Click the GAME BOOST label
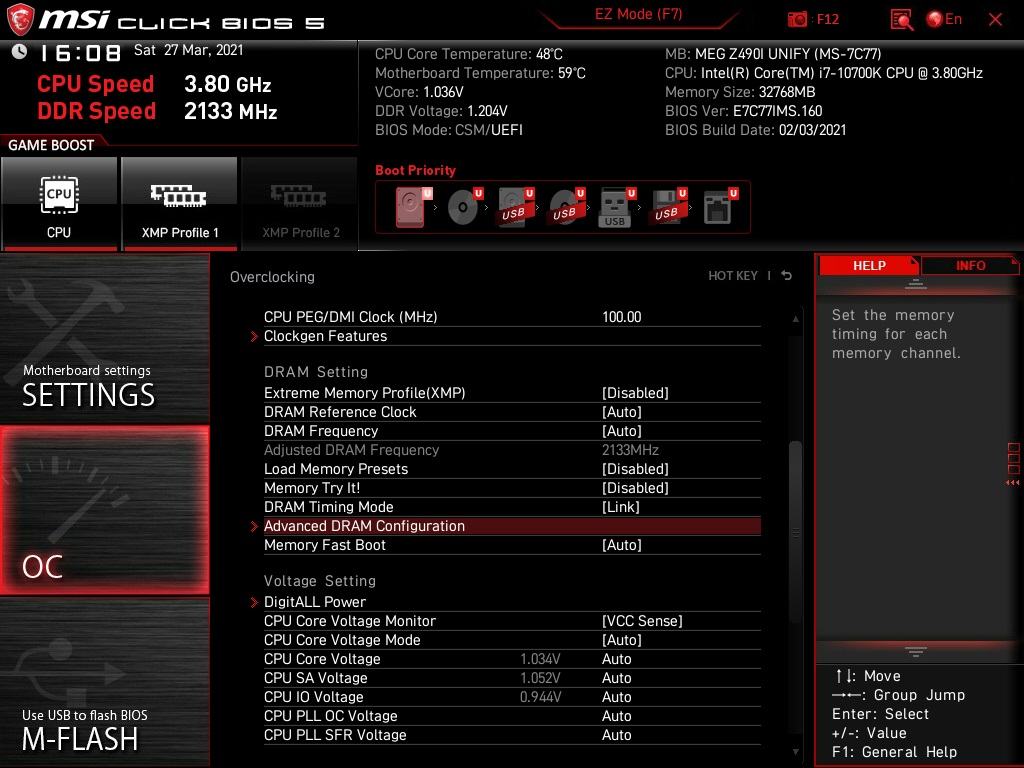The image size is (1024, 768). click(x=51, y=145)
